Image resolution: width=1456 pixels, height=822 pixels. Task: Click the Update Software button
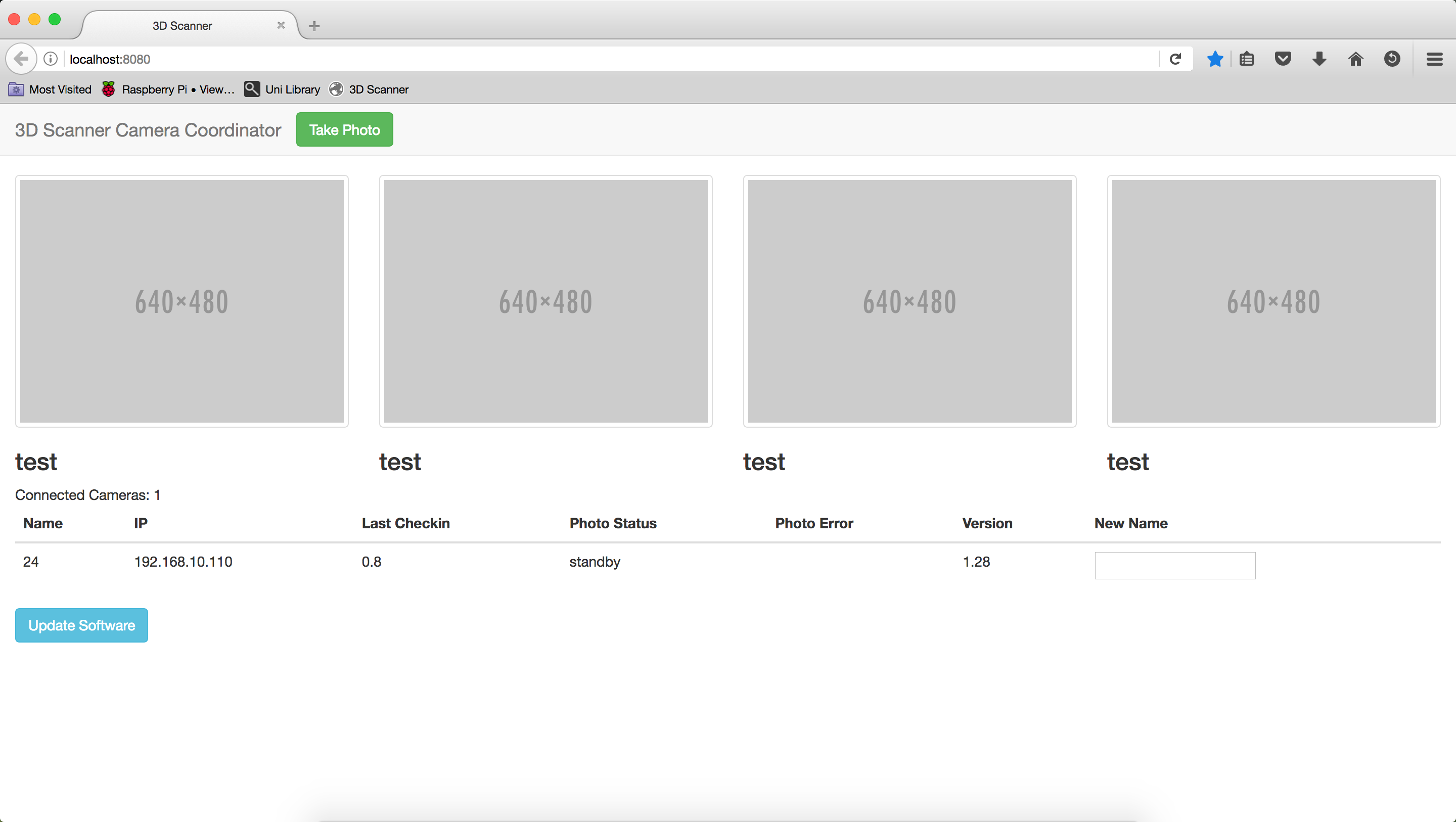pyautogui.click(x=81, y=625)
